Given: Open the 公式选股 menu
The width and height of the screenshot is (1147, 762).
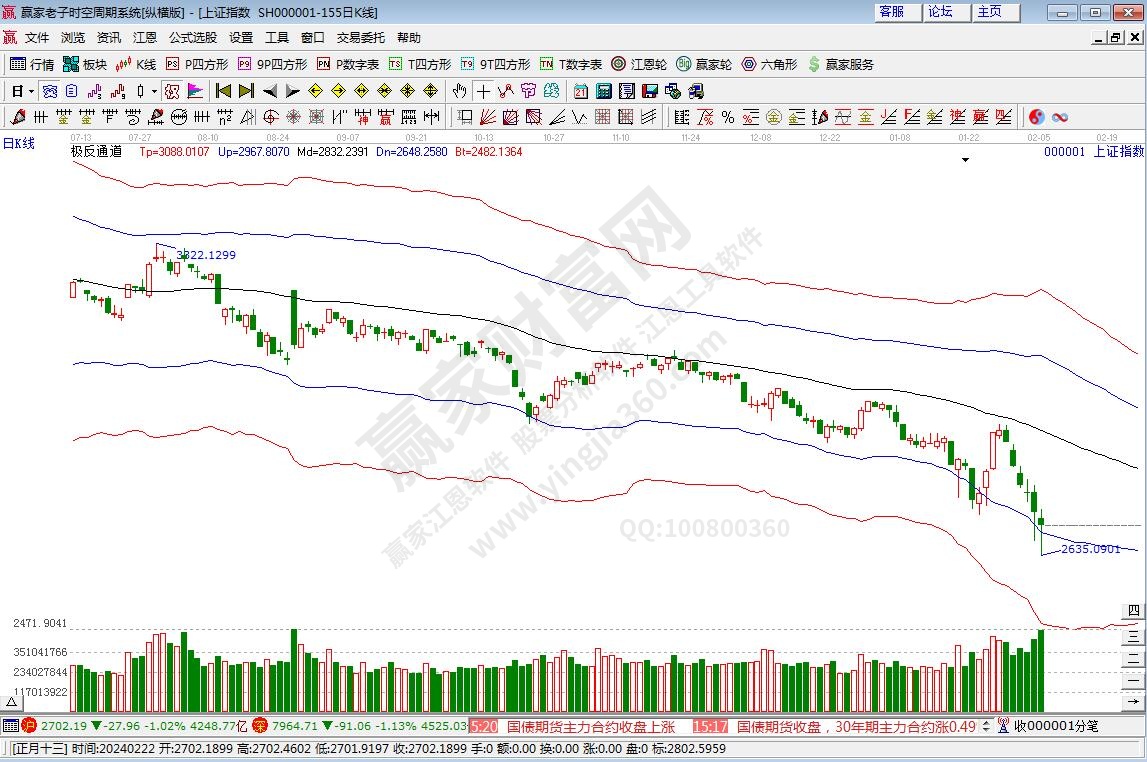Looking at the screenshot, I should point(192,38).
